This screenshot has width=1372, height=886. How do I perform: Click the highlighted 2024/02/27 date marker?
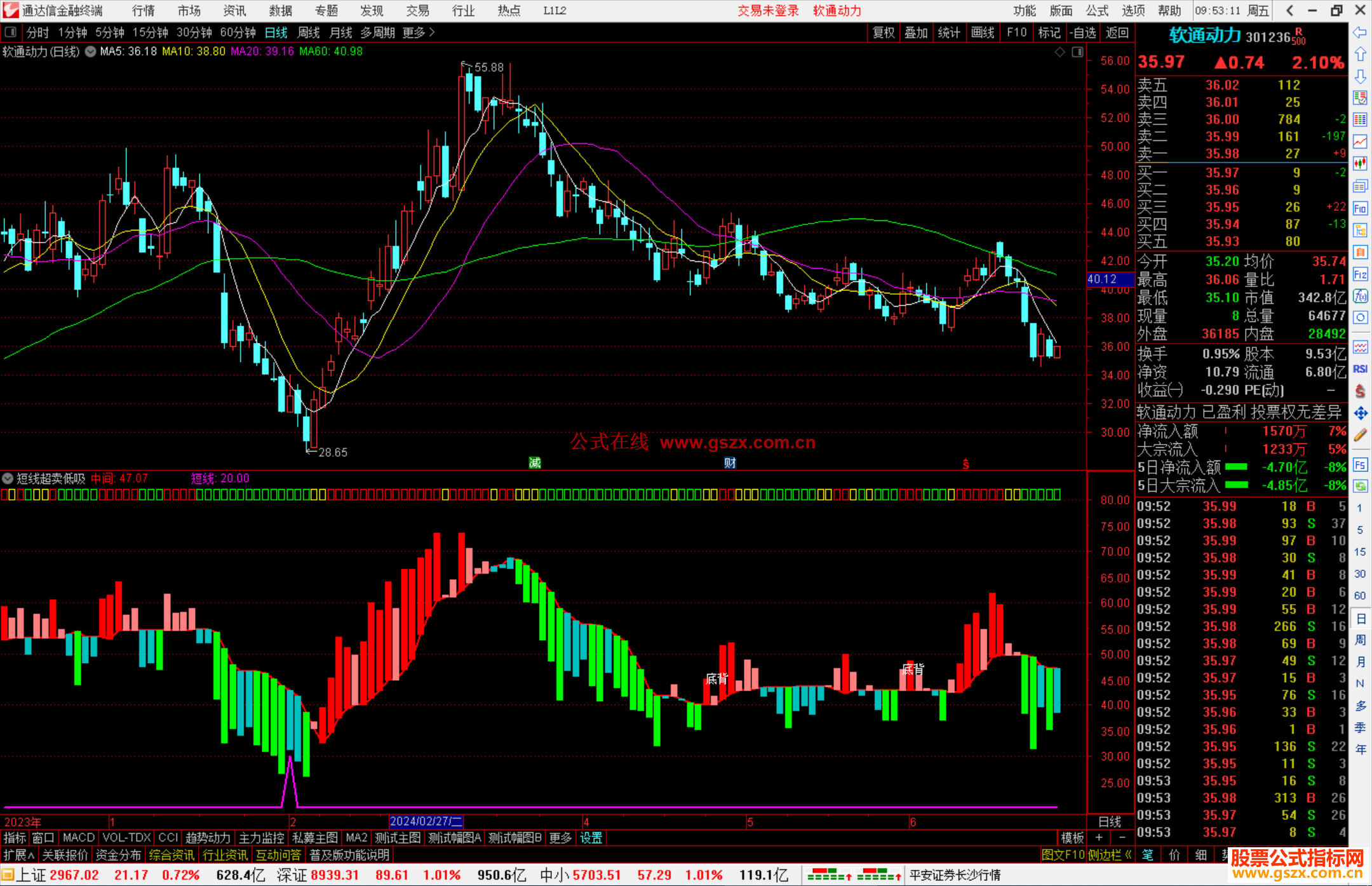click(x=425, y=822)
